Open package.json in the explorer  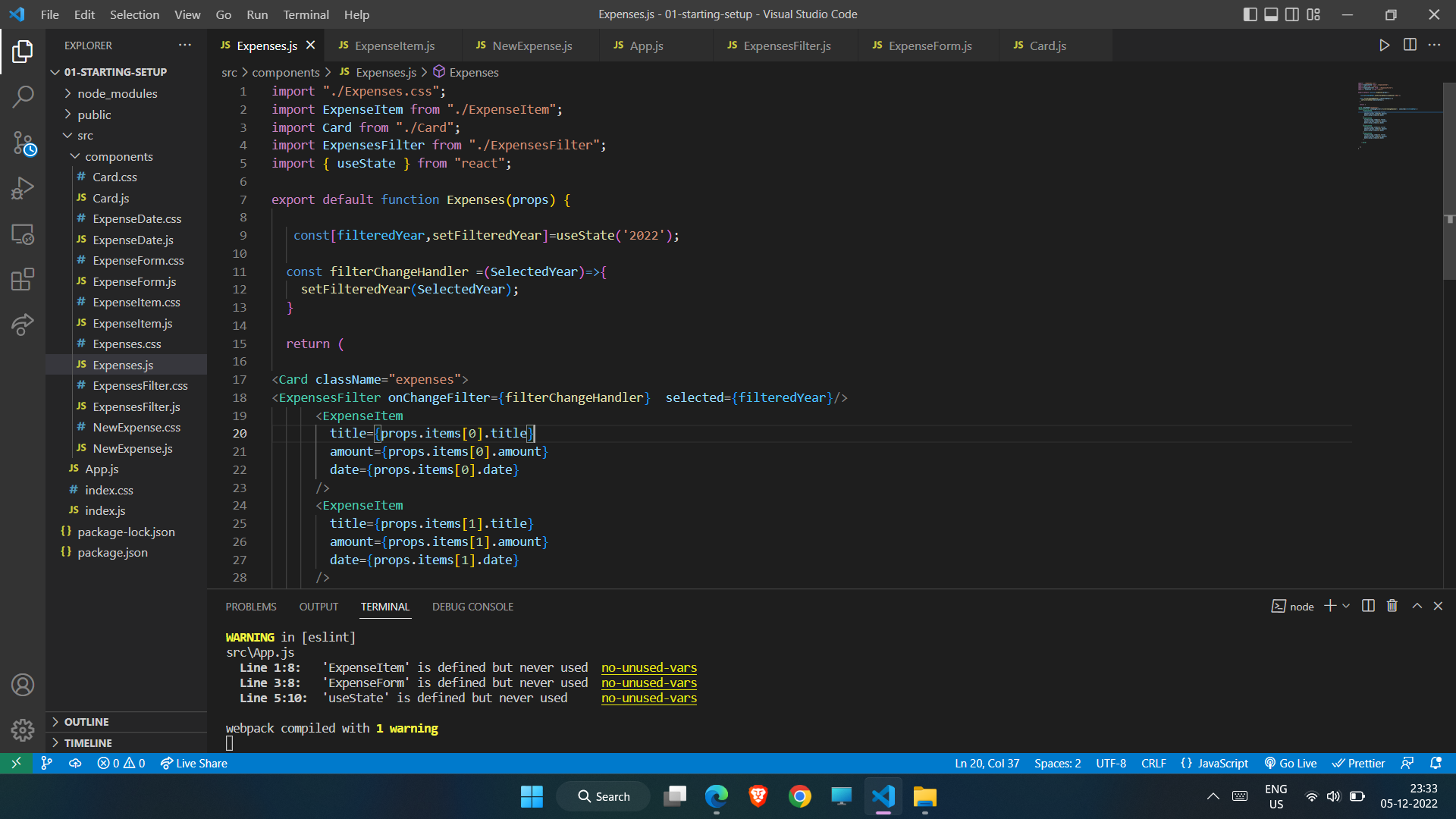pyautogui.click(x=112, y=552)
